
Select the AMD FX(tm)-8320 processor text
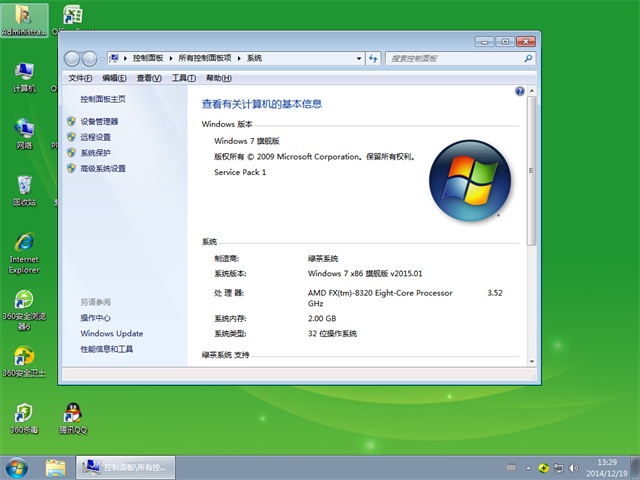(x=380, y=293)
